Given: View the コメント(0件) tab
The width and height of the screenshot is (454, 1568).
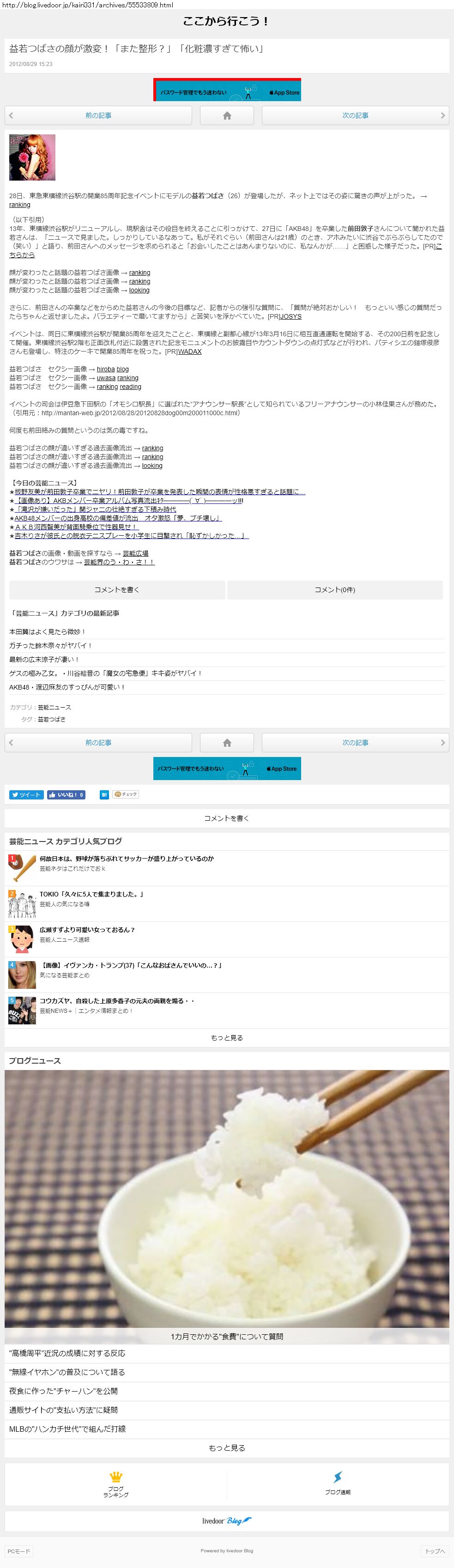Looking at the screenshot, I should [x=335, y=590].
